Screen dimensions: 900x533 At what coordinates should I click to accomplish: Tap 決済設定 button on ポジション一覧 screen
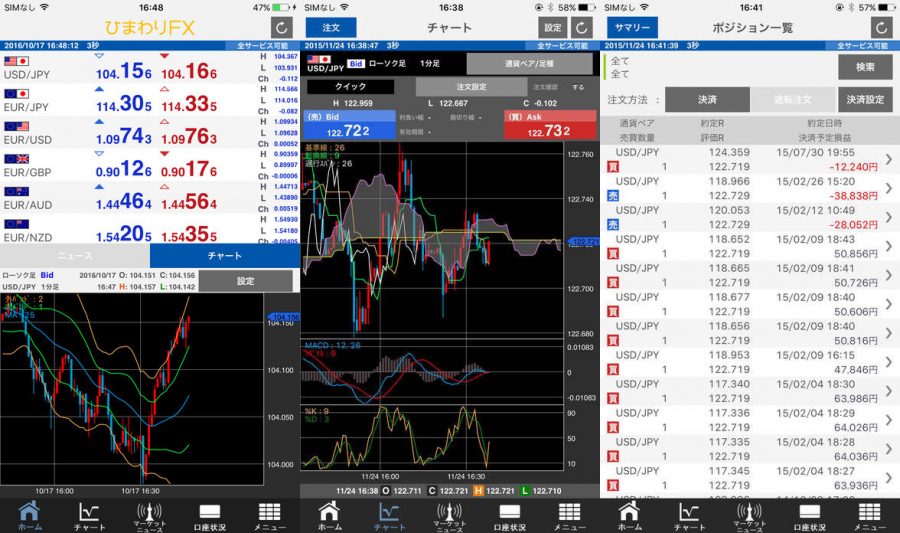(x=865, y=99)
